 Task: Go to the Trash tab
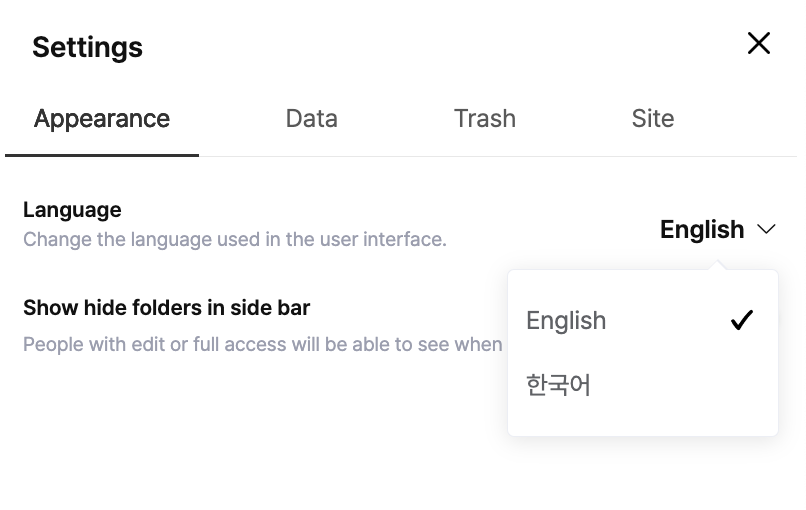point(484,119)
